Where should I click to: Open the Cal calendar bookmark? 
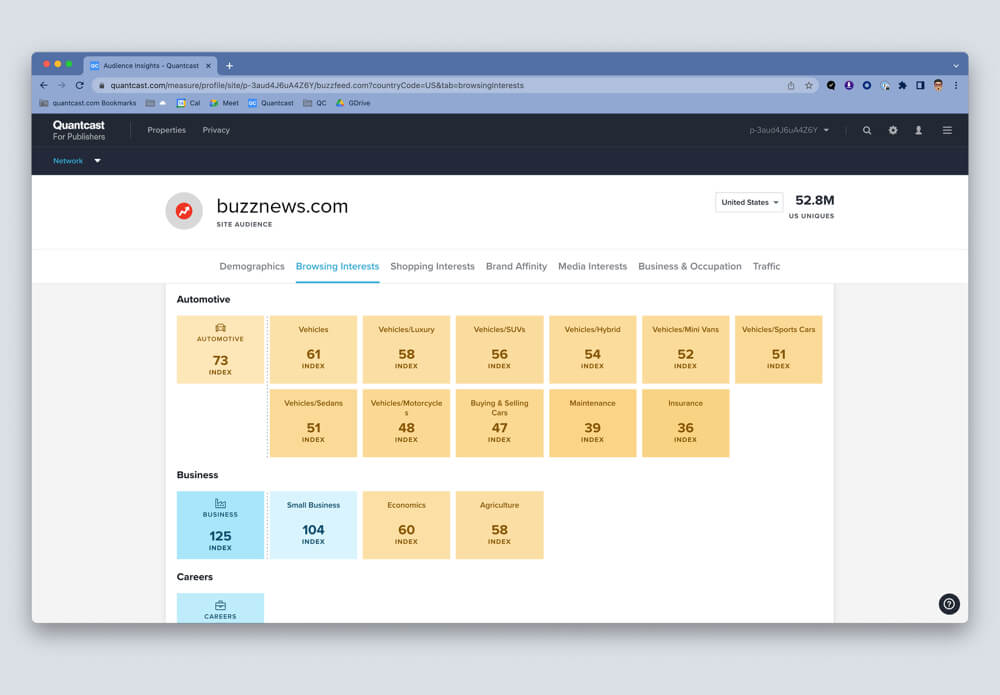(x=188, y=103)
